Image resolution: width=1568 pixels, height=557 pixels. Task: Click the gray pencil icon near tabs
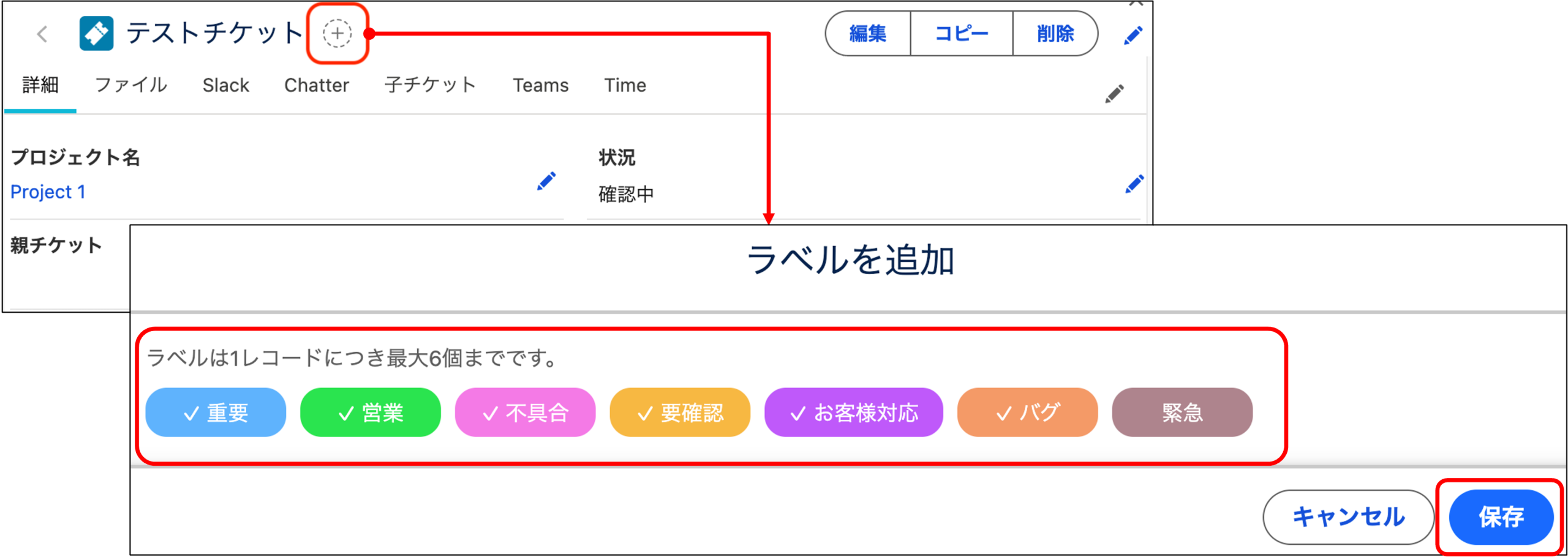[1114, 94]
